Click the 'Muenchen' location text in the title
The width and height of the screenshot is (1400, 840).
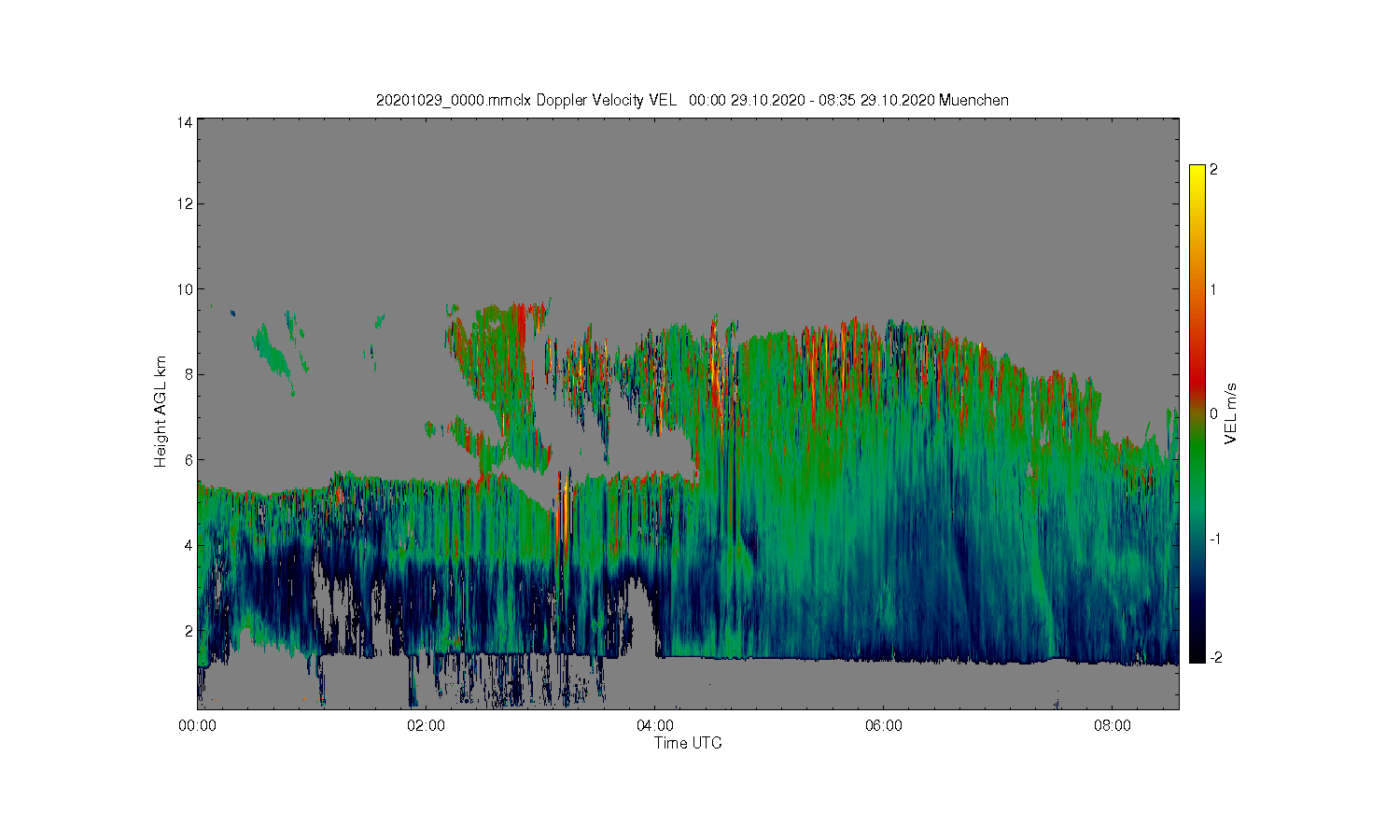[x=973, y=100]
